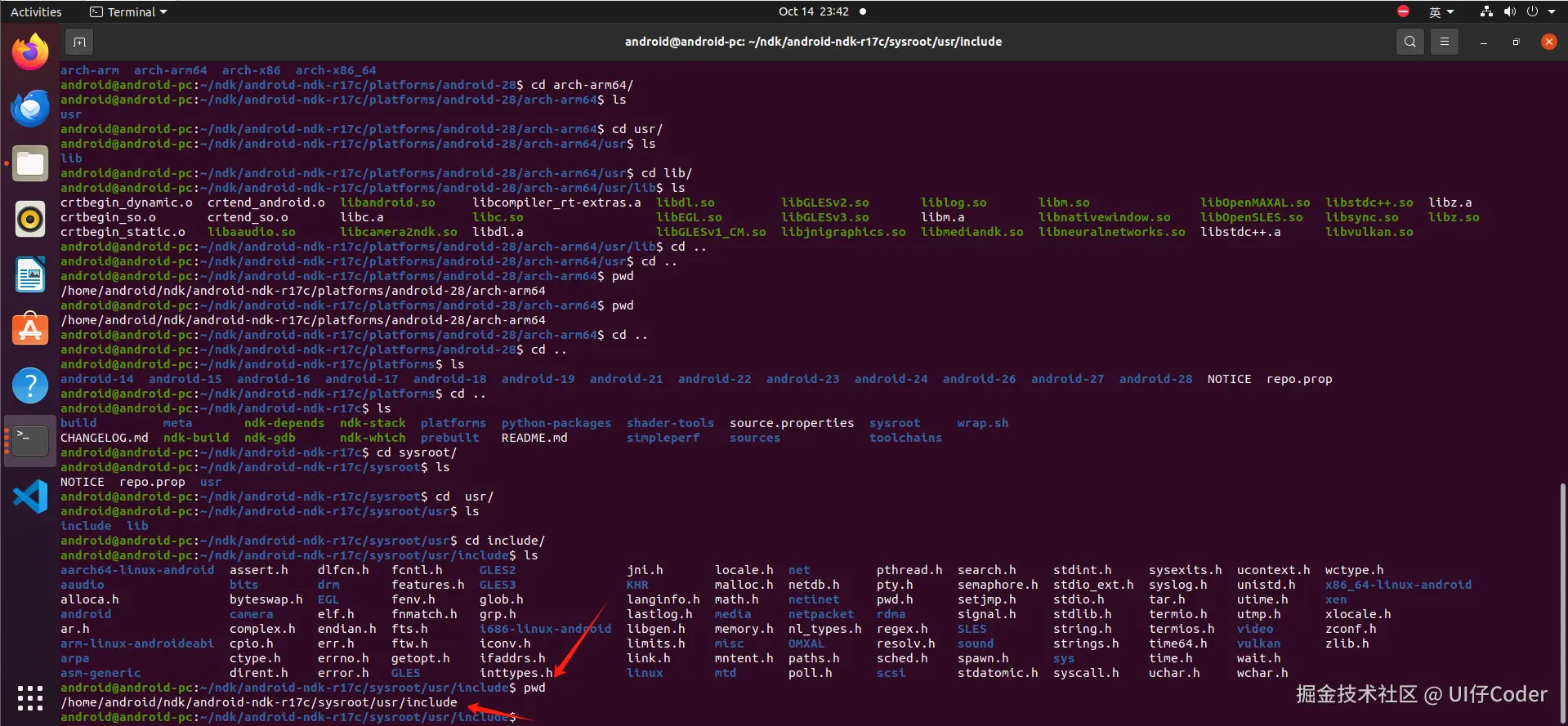Image resolution: width=1568 pixels, height=726 pixels.
Task: Click the vulkan directory name
Action: [x=1258, y=644]
